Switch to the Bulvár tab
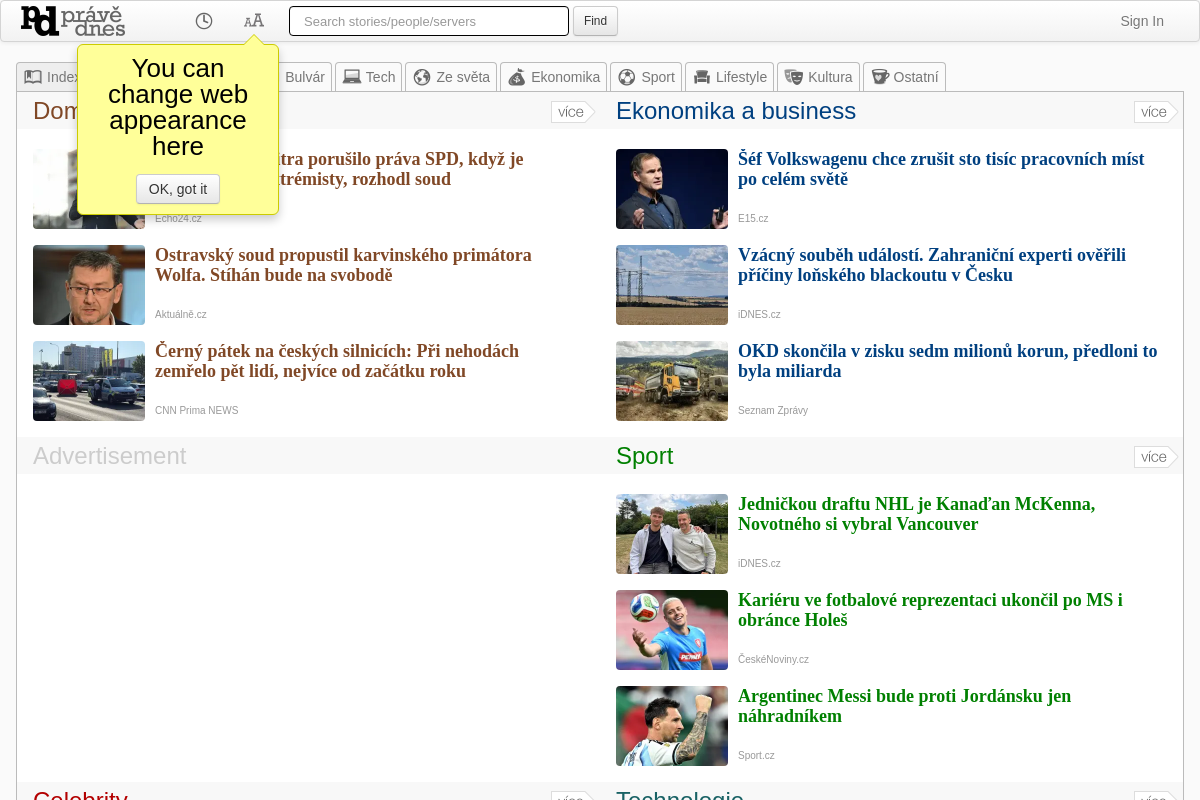This screenshot has height=800, width=1200. pos(303,77)
